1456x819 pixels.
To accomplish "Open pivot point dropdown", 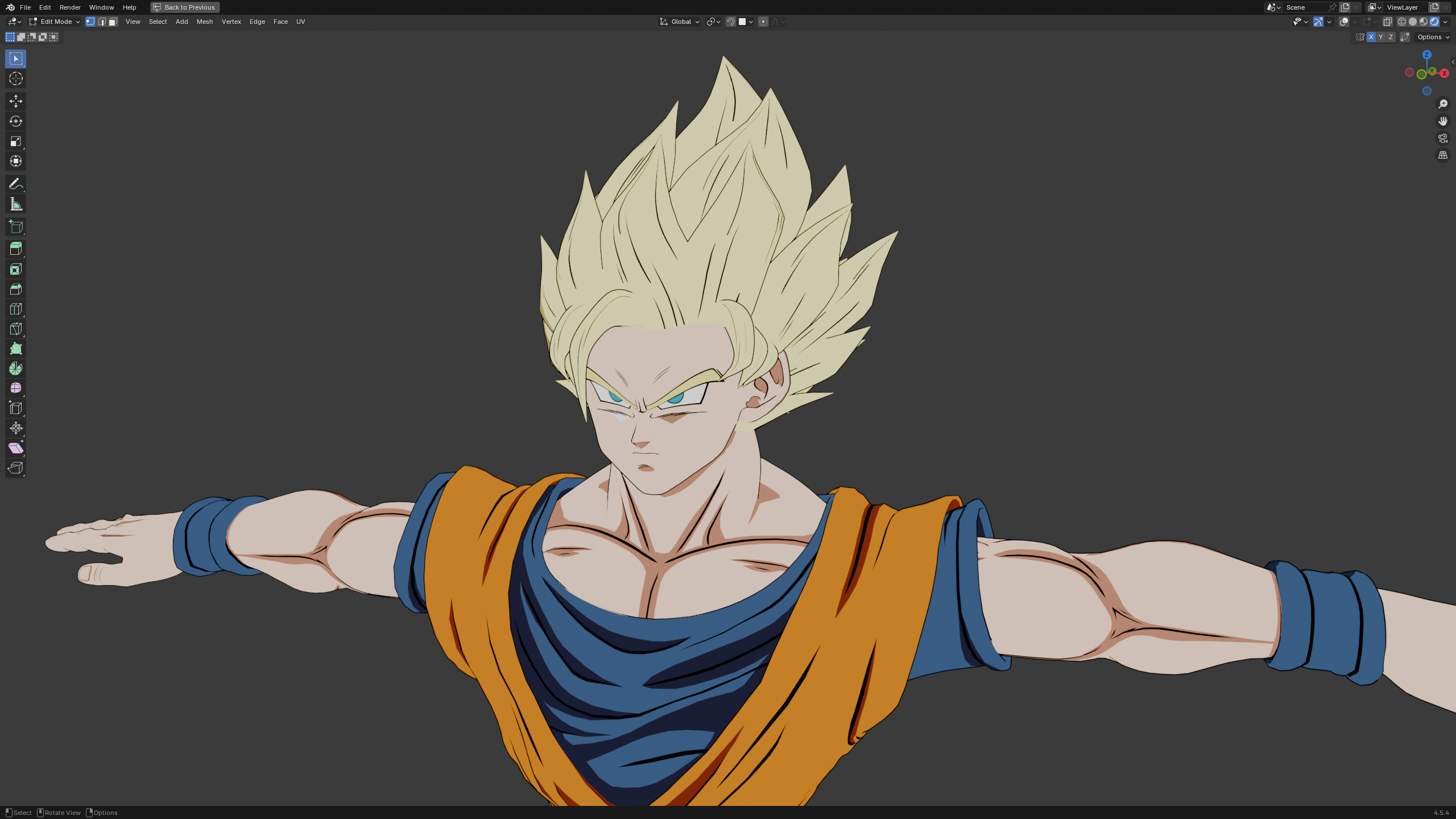I will [713, 22].
